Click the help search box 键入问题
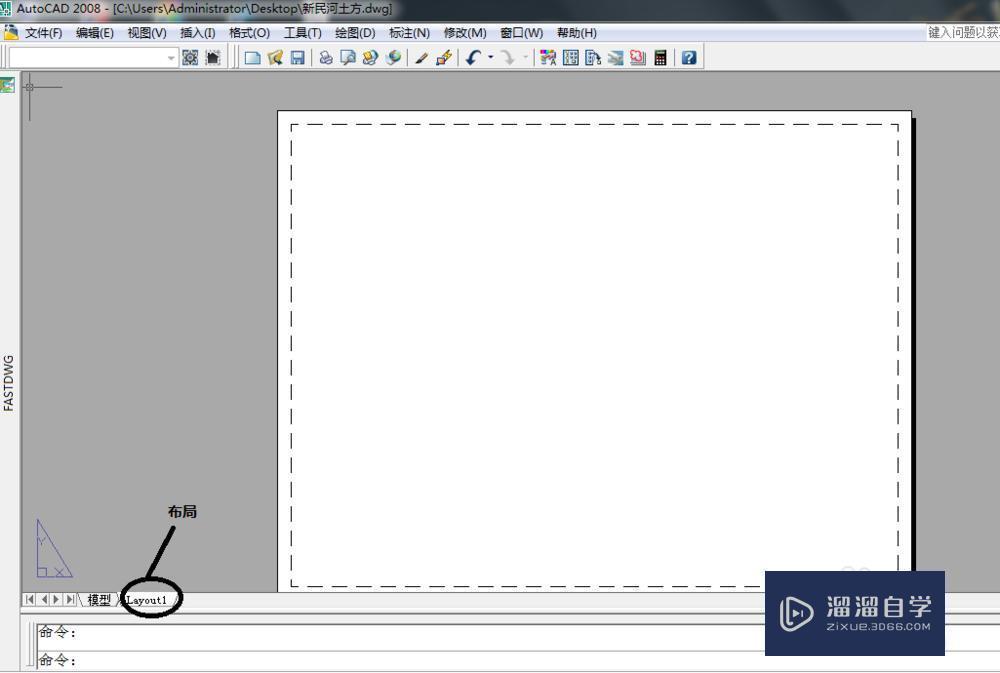Viewport: 1000px width, 673px height. tap(963, 33)
